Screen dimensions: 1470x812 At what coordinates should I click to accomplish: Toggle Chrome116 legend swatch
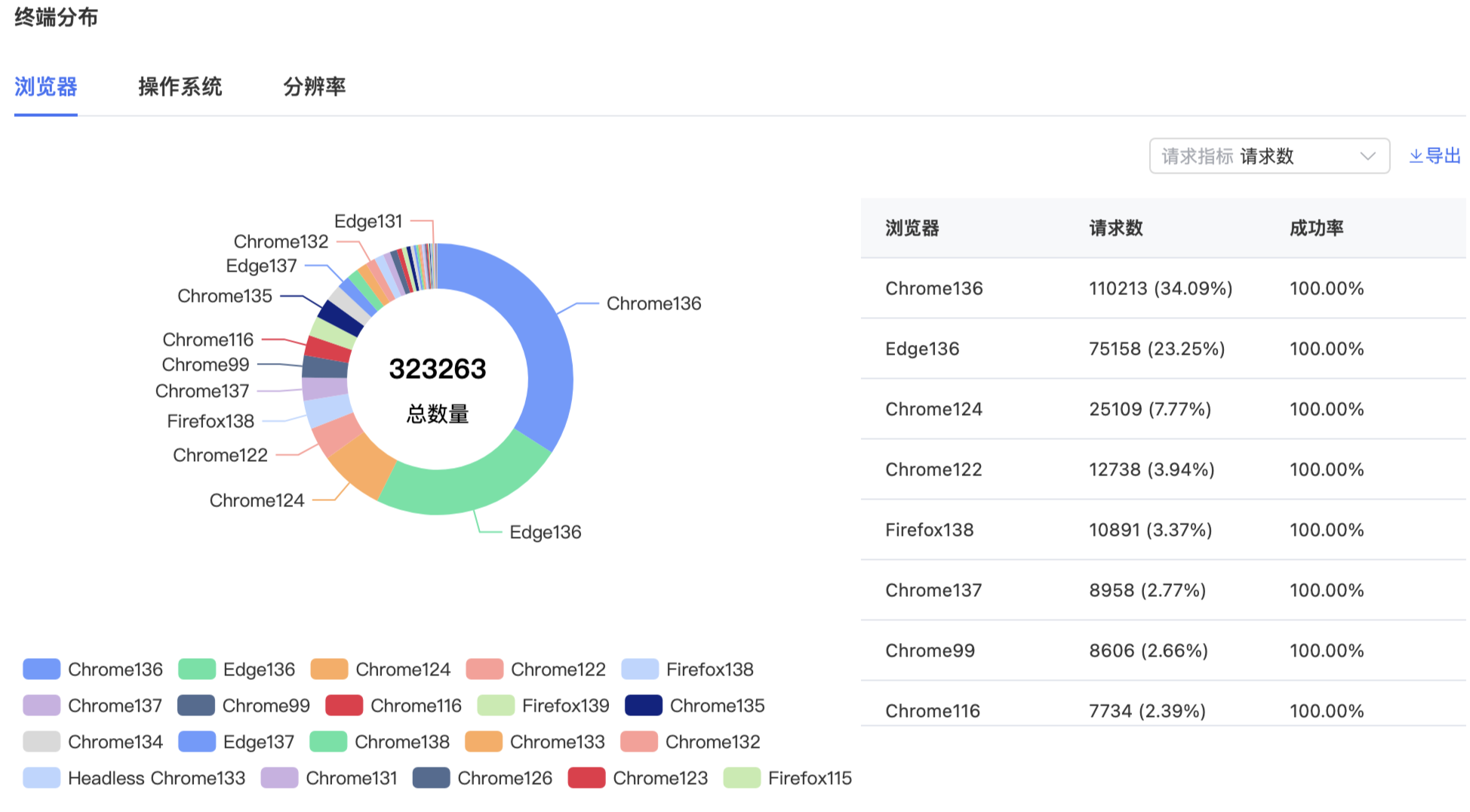[x=344, y=706]
